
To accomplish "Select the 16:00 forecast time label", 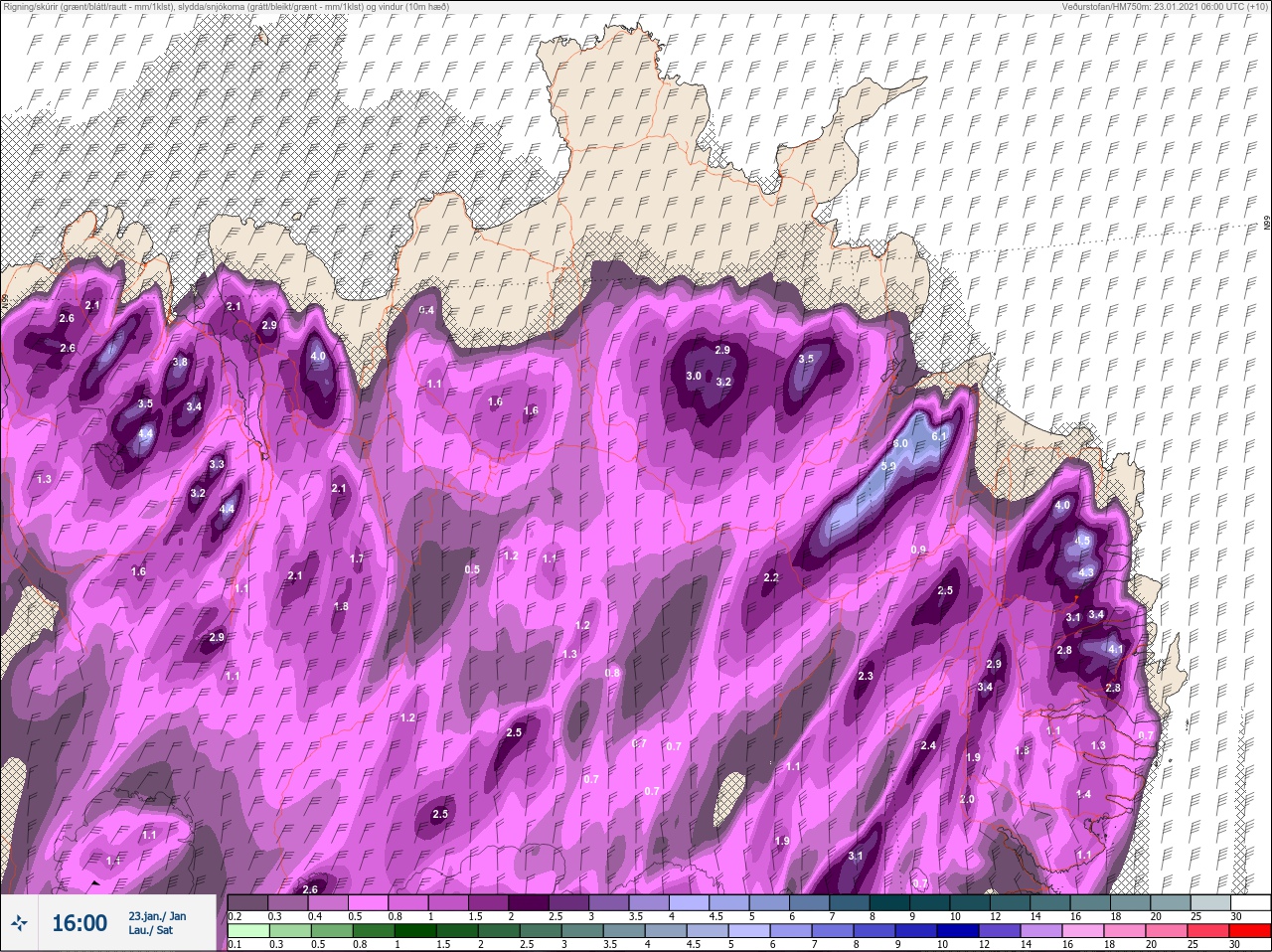I will [79, 923].
